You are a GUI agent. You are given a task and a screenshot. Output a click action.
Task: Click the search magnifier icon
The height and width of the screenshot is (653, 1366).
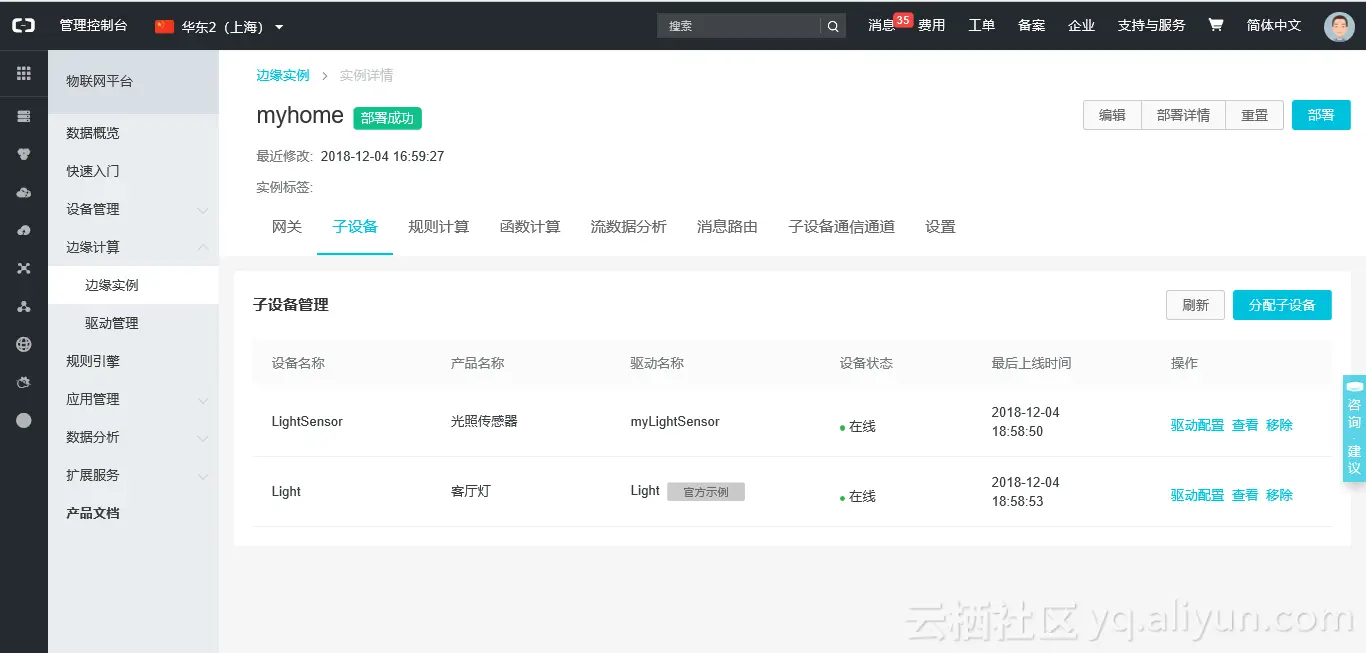pyautogui.click(x=833, y=26)
